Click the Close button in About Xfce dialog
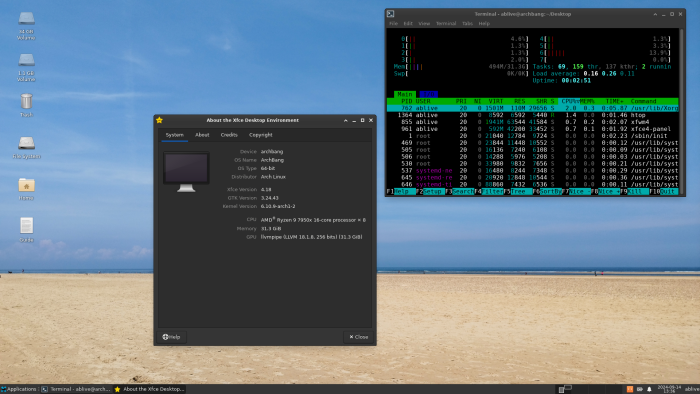 coord(358,337)
